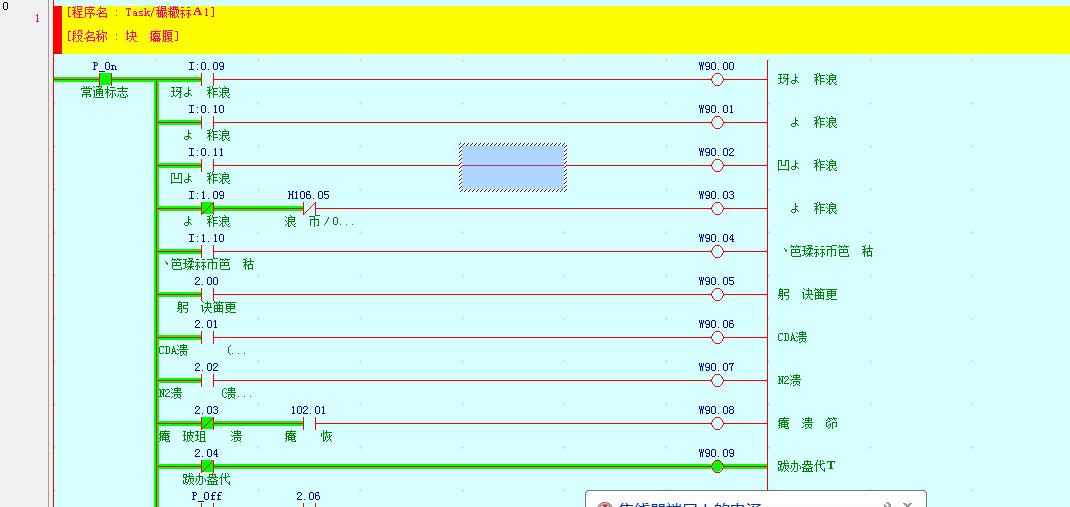Click the H106.05 normally closed contact
This screenshot has width=1070, height=507.
point(309,208)
